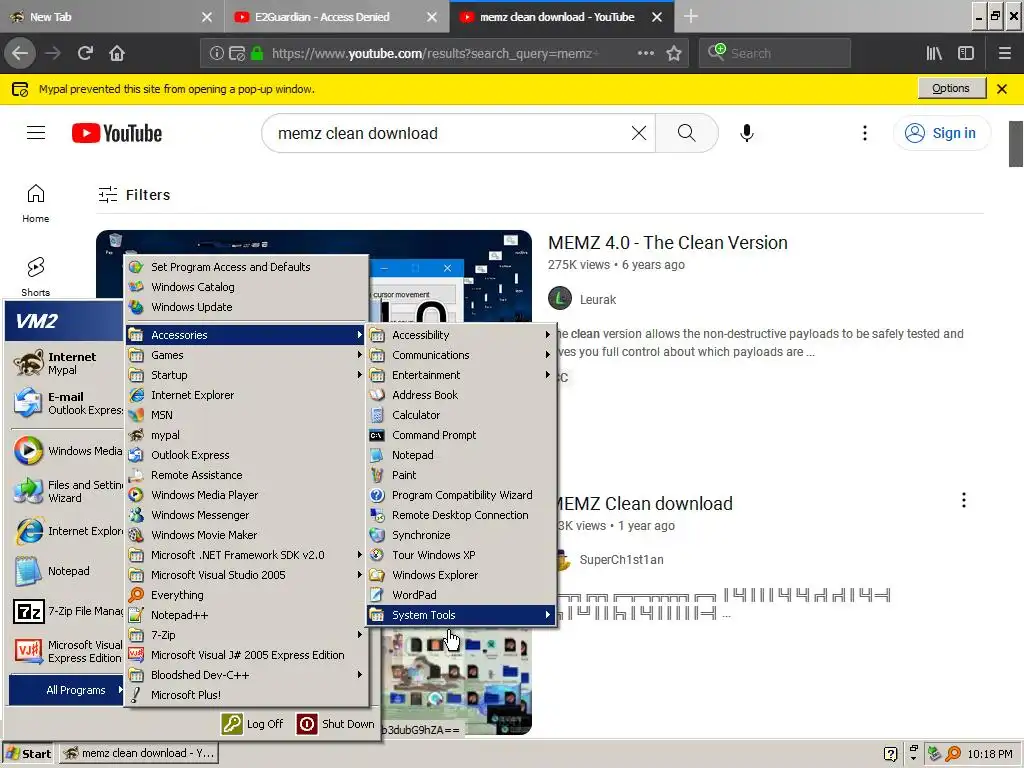
Task: Open Paint from the Accessories menu
Action: (x=404, y=475)
